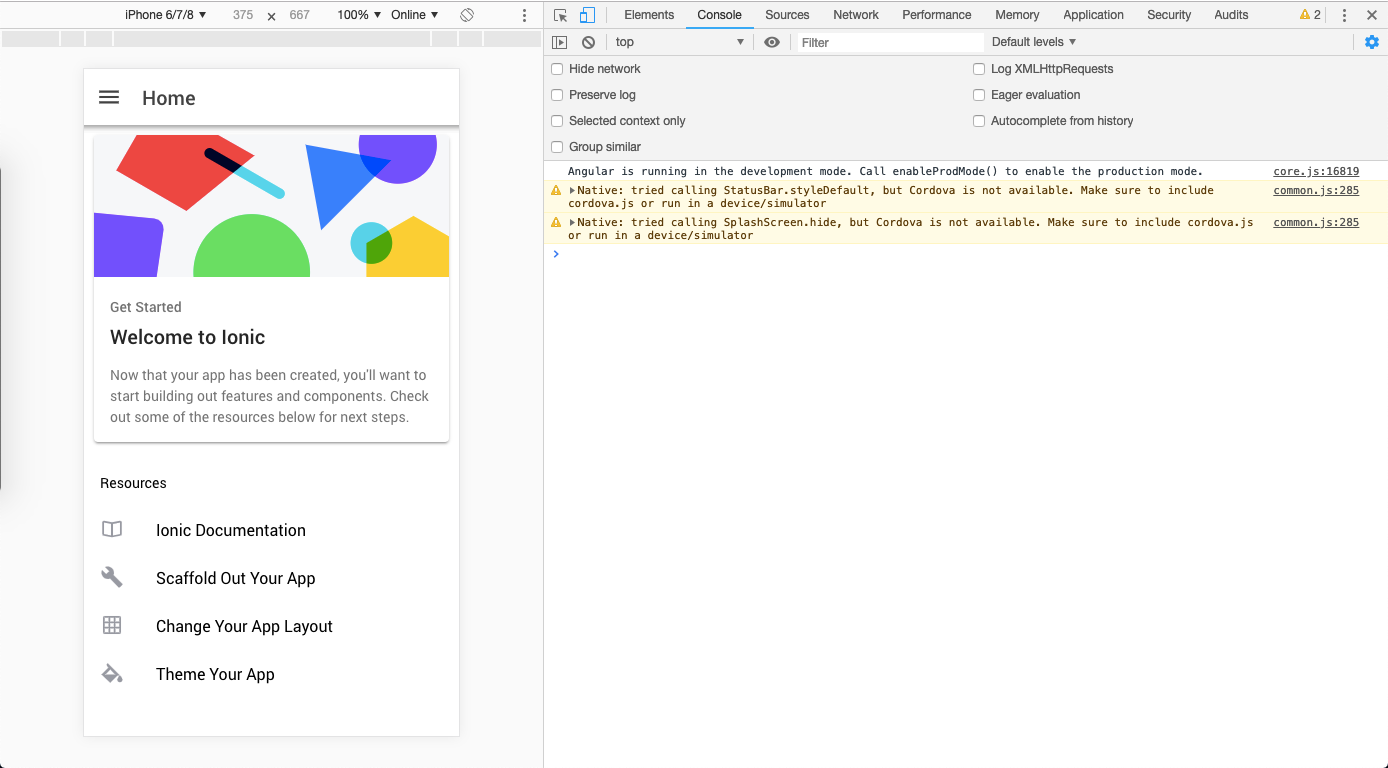Toggle Autocomplete from history checkbox
Image resolution: width=1388 pixels, height=768 pixels.
[x=979, y=121]
